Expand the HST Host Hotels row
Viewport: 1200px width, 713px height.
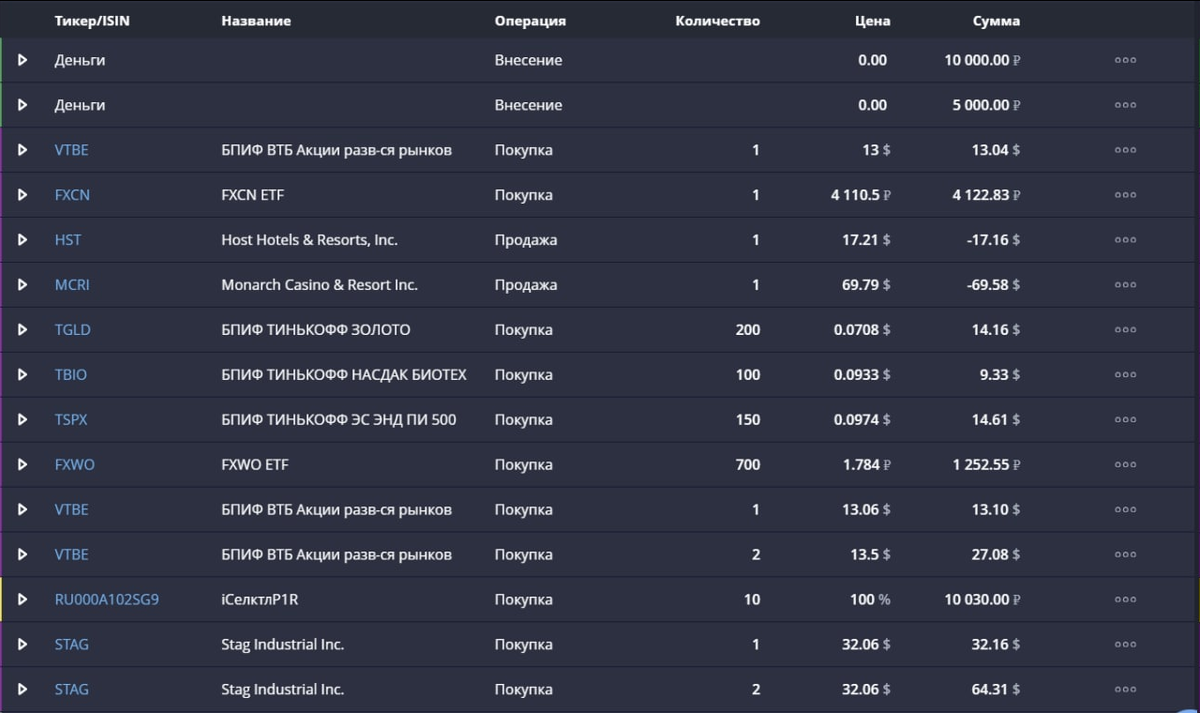pyautogui.click(x=23, y=240)
